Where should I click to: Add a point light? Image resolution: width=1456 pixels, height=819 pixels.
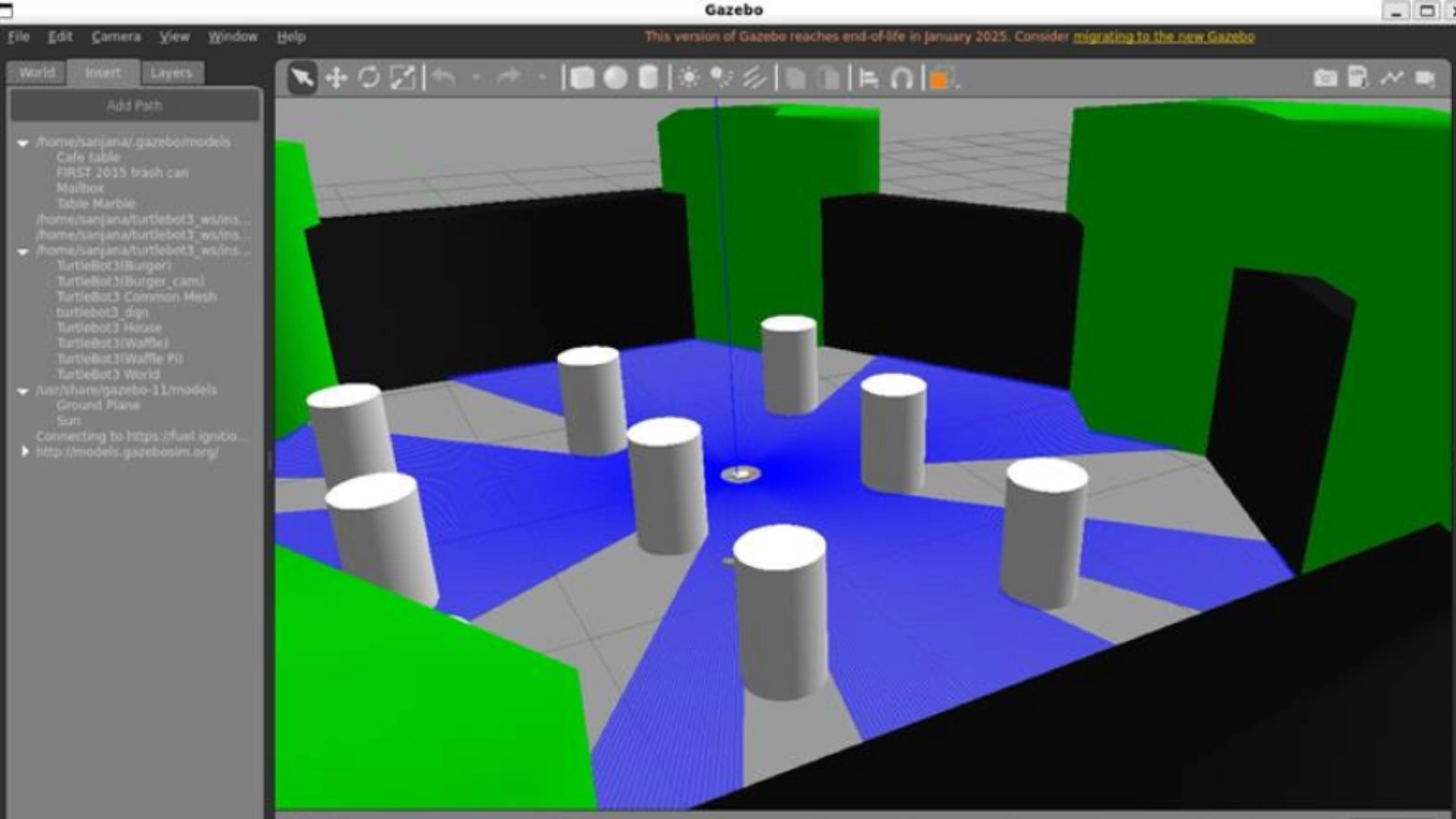[689, 77]
